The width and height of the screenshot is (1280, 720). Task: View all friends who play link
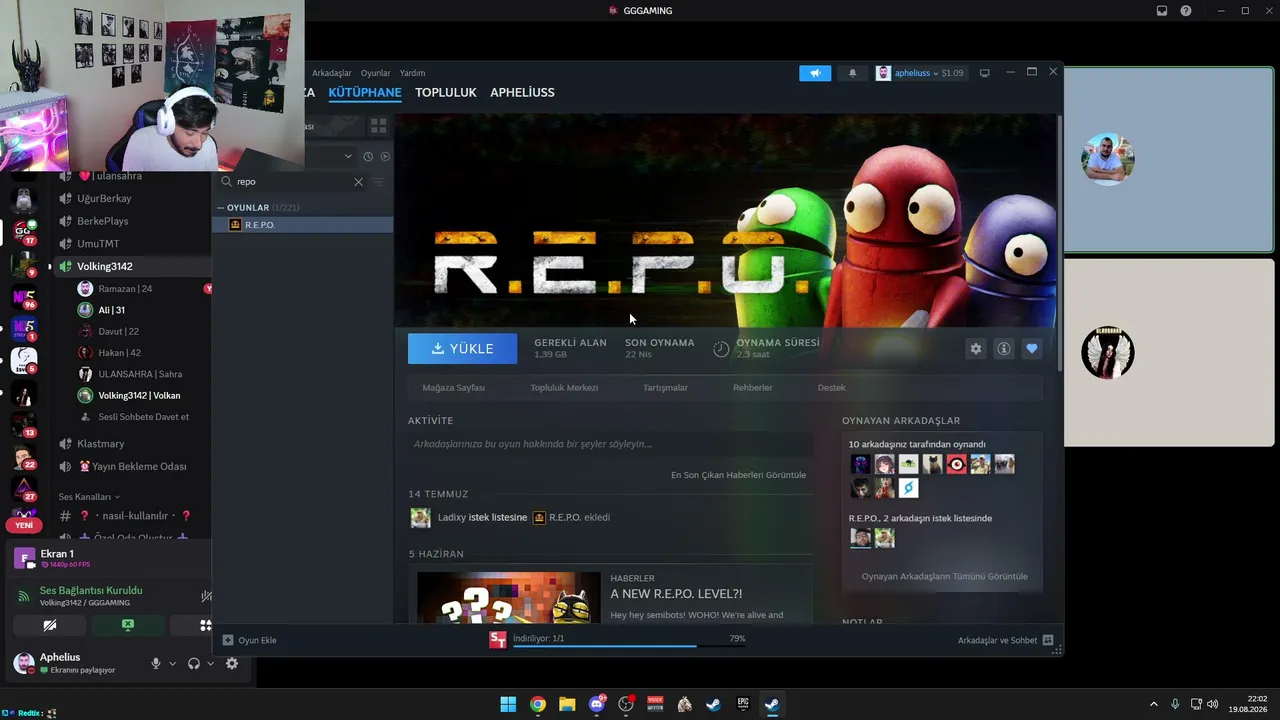point(944,576)
